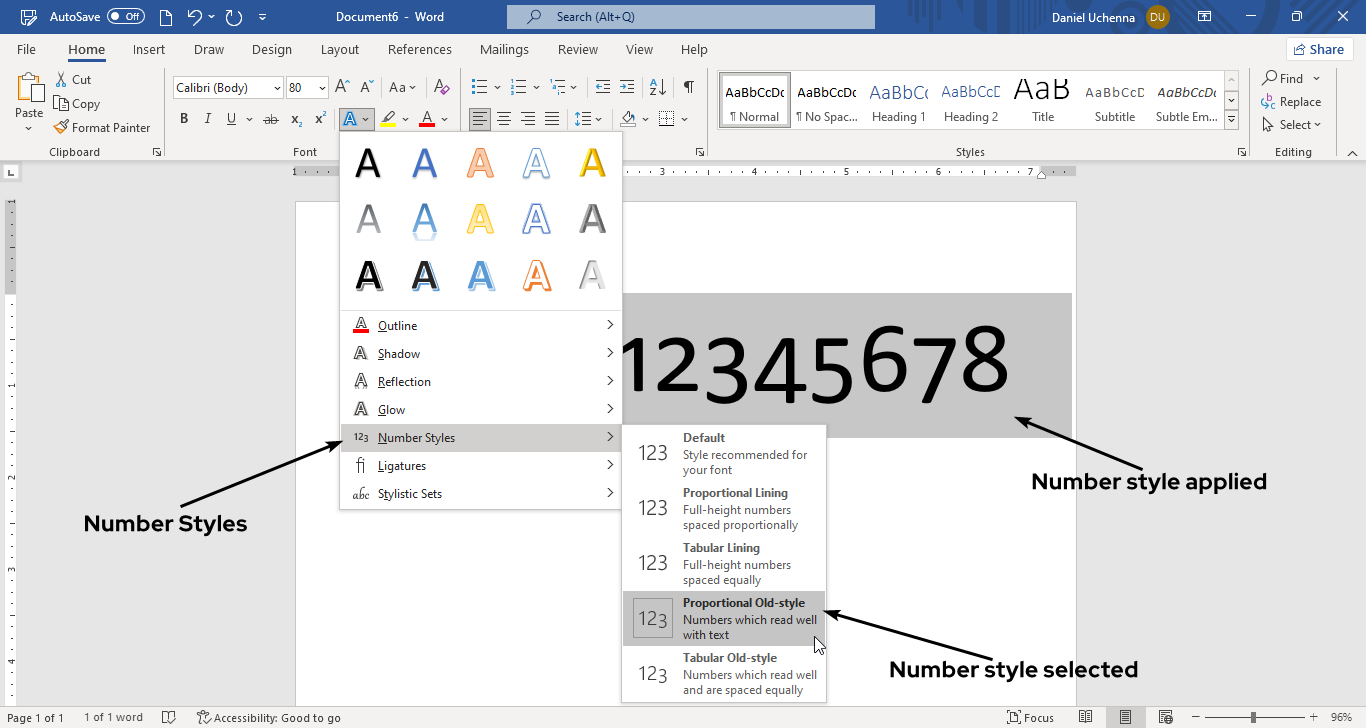Open Focus mode from status bar
This screenshot has width=1366, height=728.
point(1030,717)
